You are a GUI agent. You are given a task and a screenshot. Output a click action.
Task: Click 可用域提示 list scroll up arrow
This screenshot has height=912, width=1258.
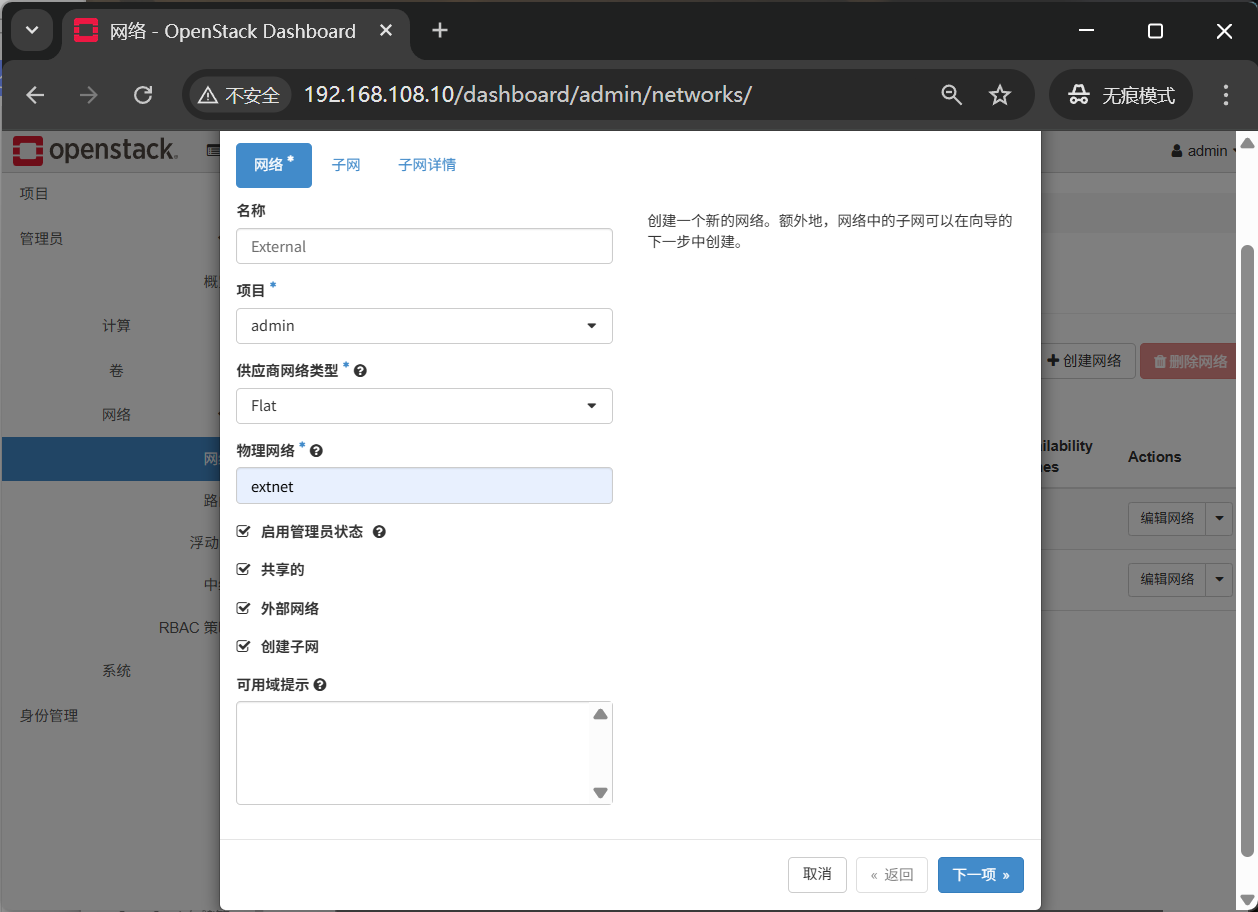pyautogui.click(x=600, y=714)
